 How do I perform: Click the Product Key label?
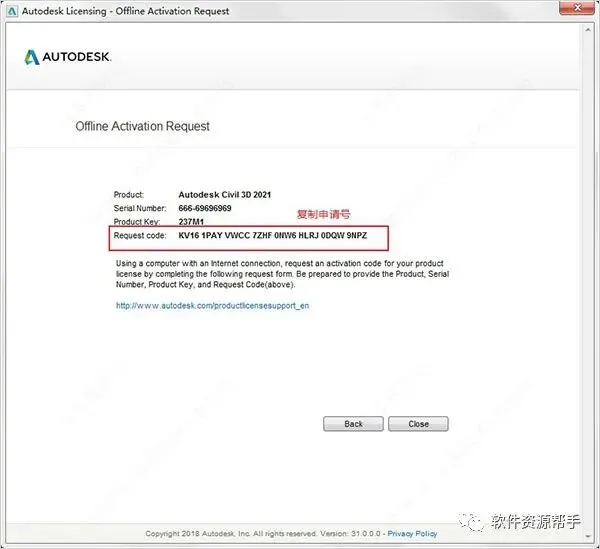click(x=137, y=222)
